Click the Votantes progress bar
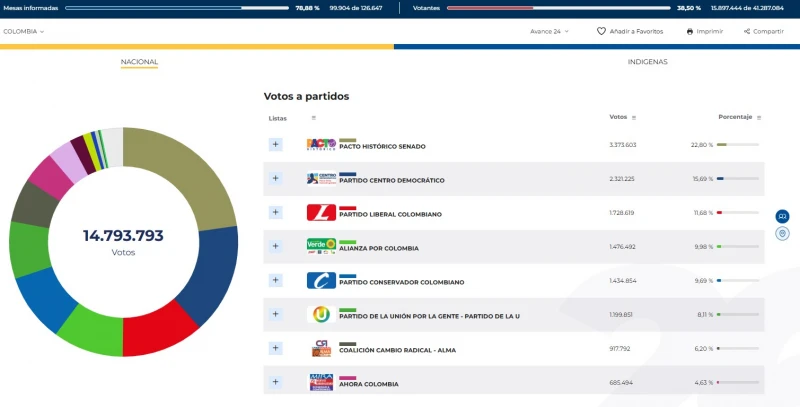 559,8
